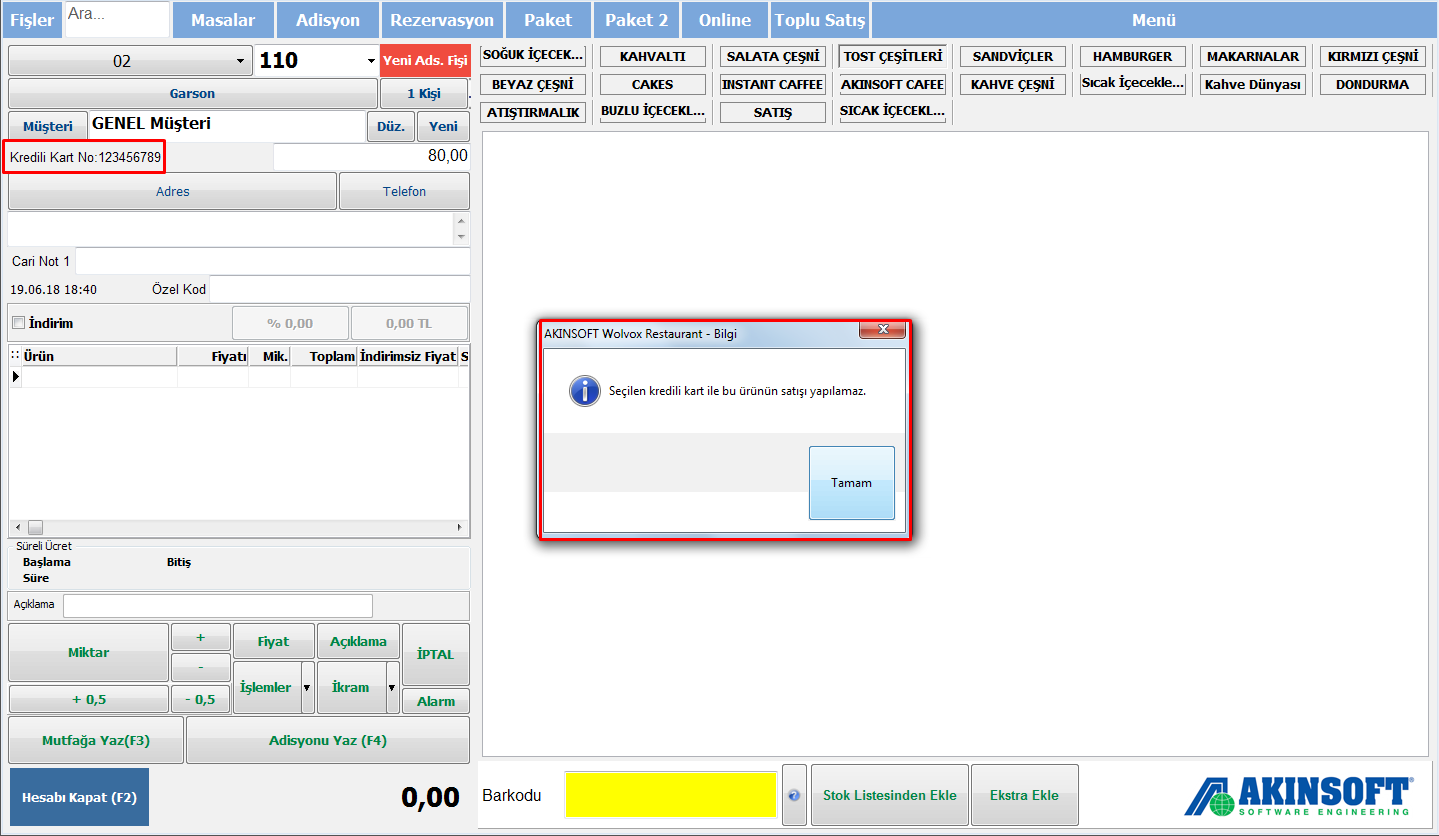Screen dimensions: 1439x836
Task: Open the İkram dropdown arrow
Action: coord(392,688)
